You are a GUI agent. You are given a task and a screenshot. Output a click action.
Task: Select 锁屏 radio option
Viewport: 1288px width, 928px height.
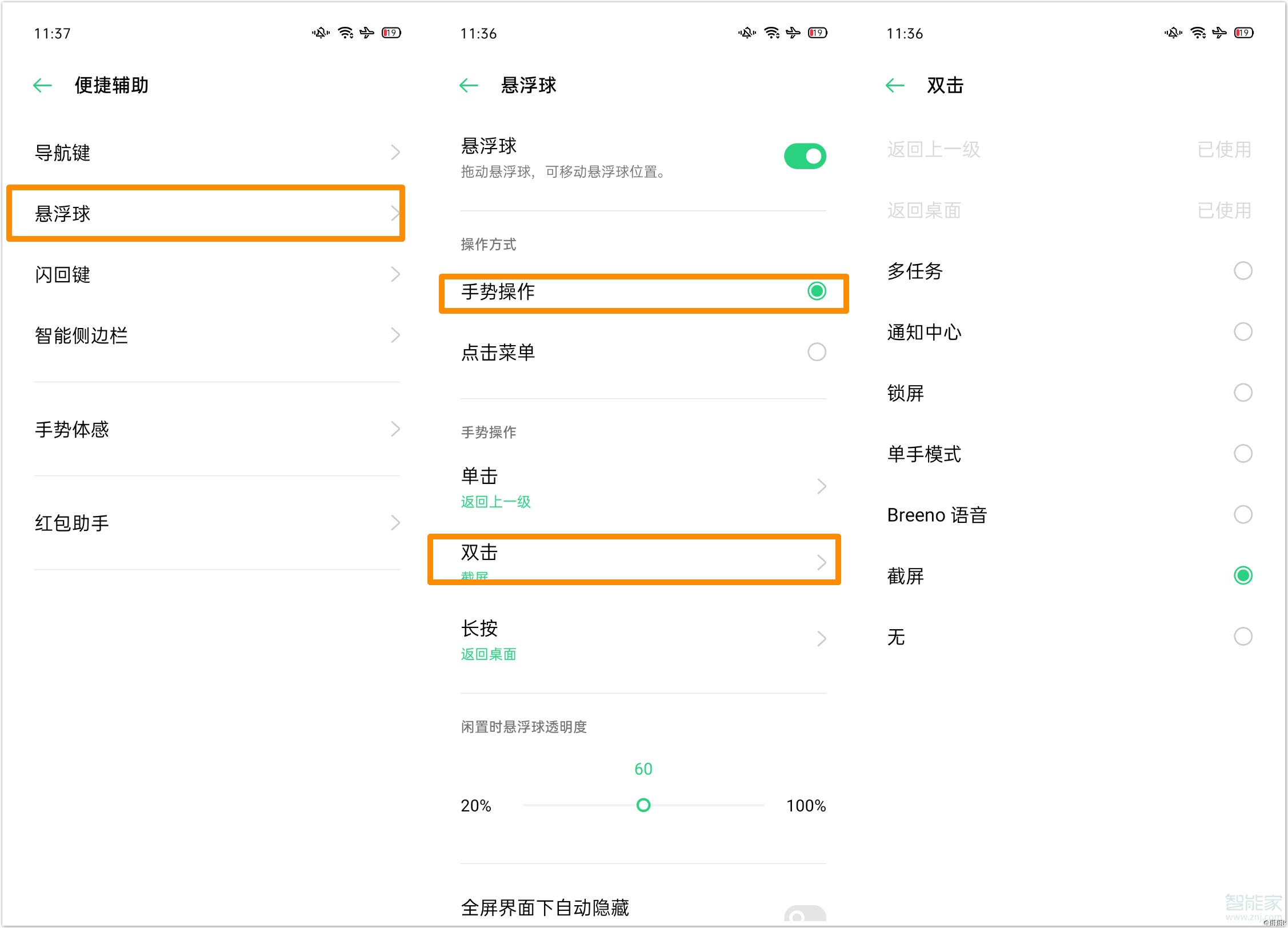point(1243,393)
